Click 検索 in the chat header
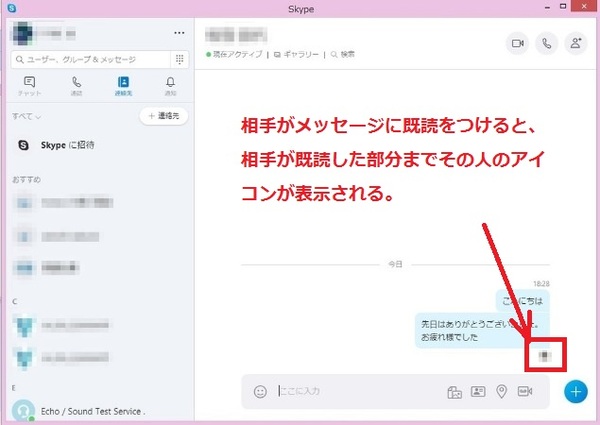600x425 pixels. [343, 55]
